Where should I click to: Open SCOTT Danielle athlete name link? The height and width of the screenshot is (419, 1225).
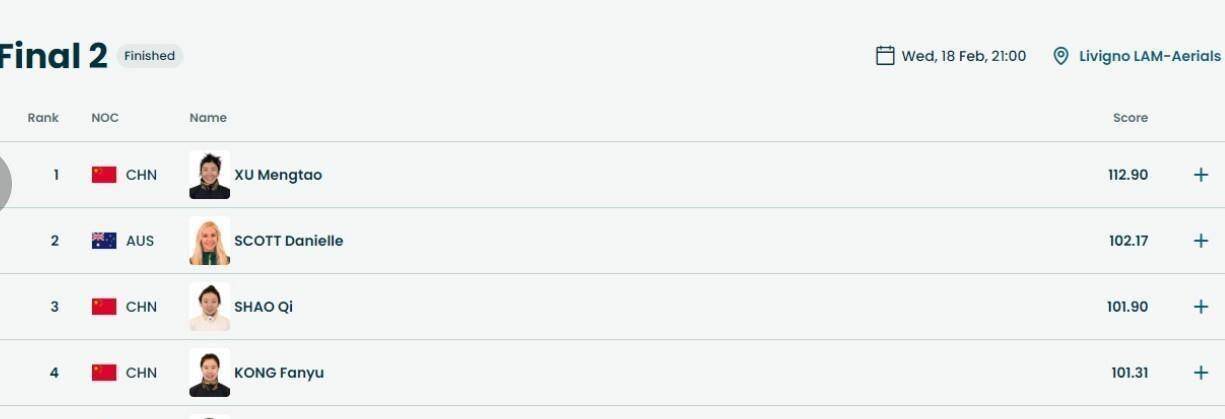(x=288, y=241)
